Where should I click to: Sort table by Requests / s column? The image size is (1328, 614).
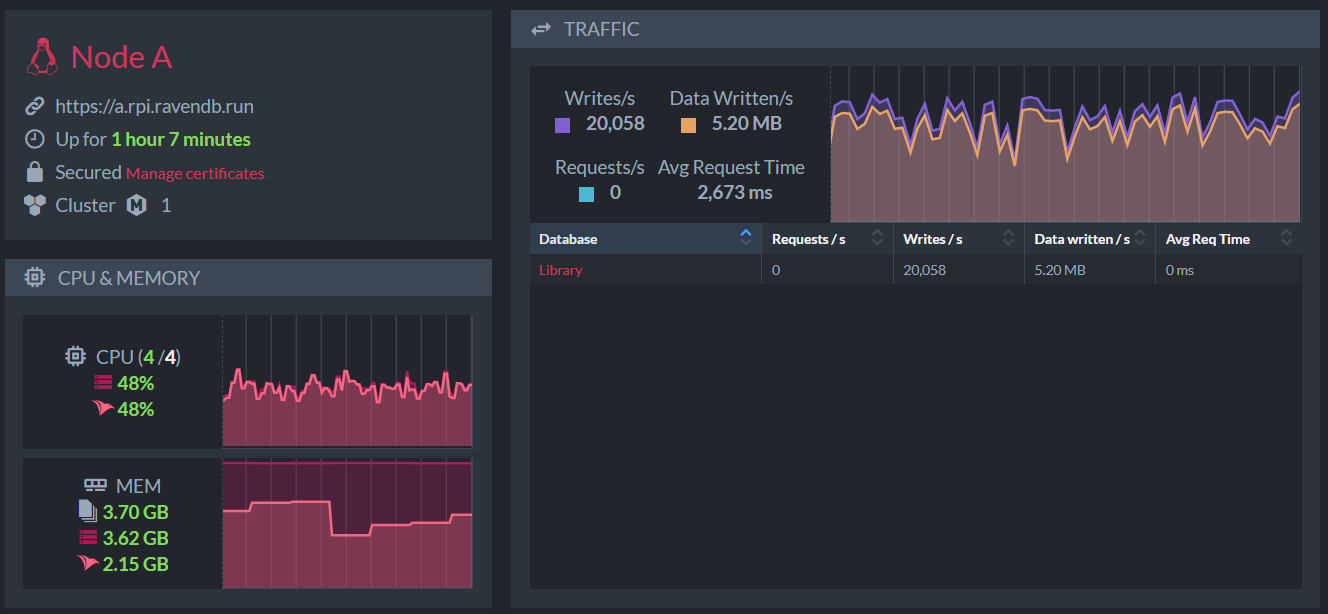(x=826, y=239)
